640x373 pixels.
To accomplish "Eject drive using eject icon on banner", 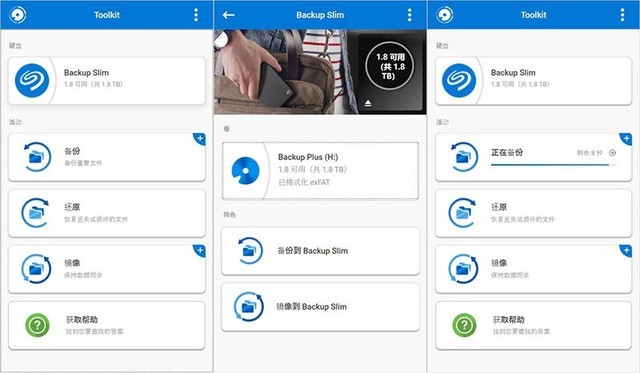I will tap(368, 103).
